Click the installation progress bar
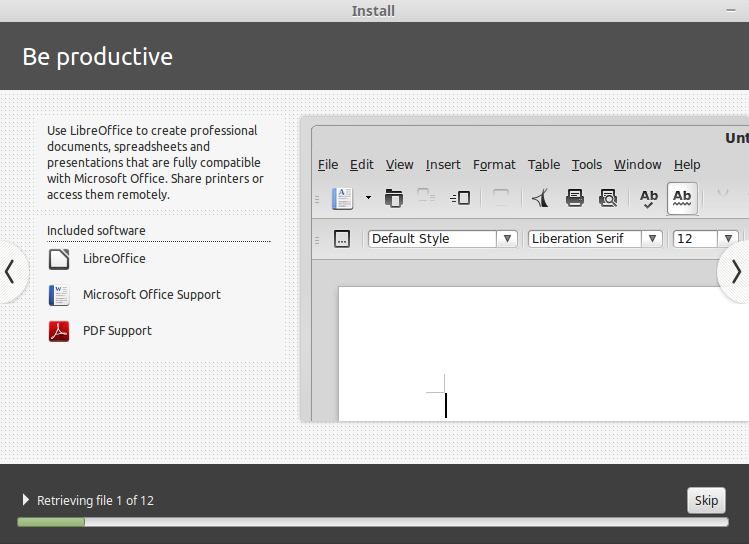The height and width of the screenshot is (544, 749). tap(373, 522)
